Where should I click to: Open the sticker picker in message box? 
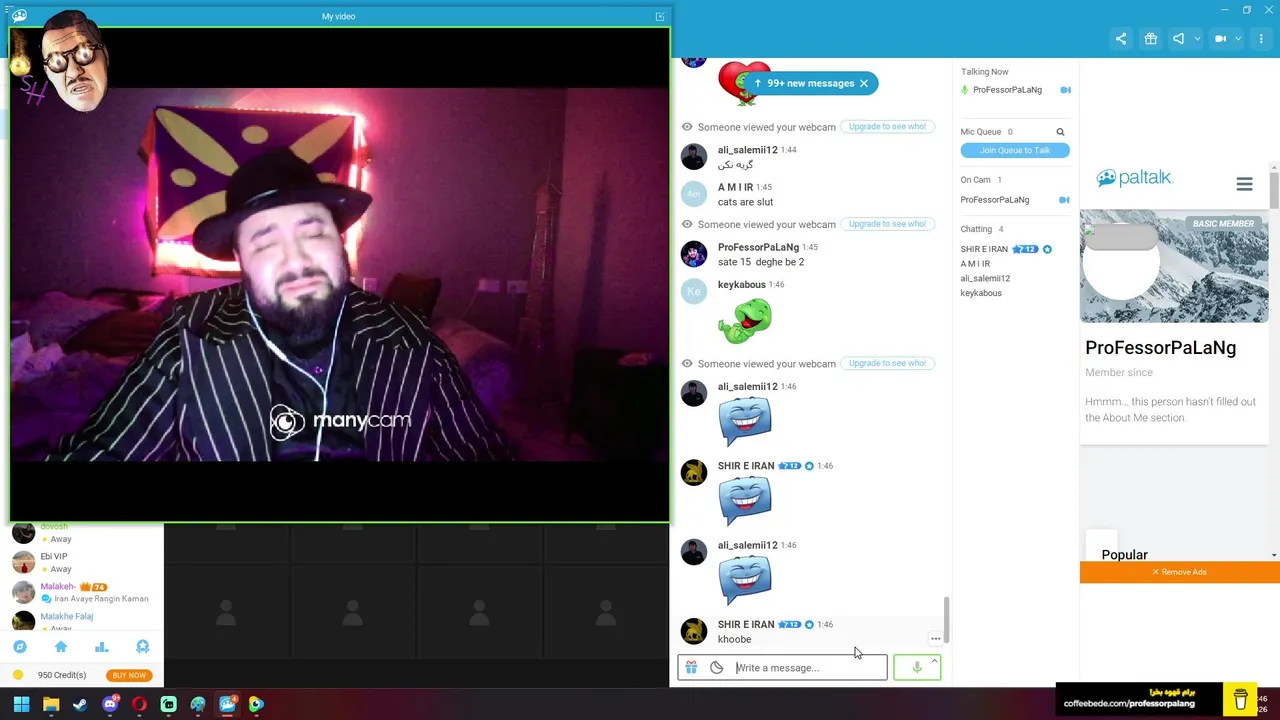[716, 668]
